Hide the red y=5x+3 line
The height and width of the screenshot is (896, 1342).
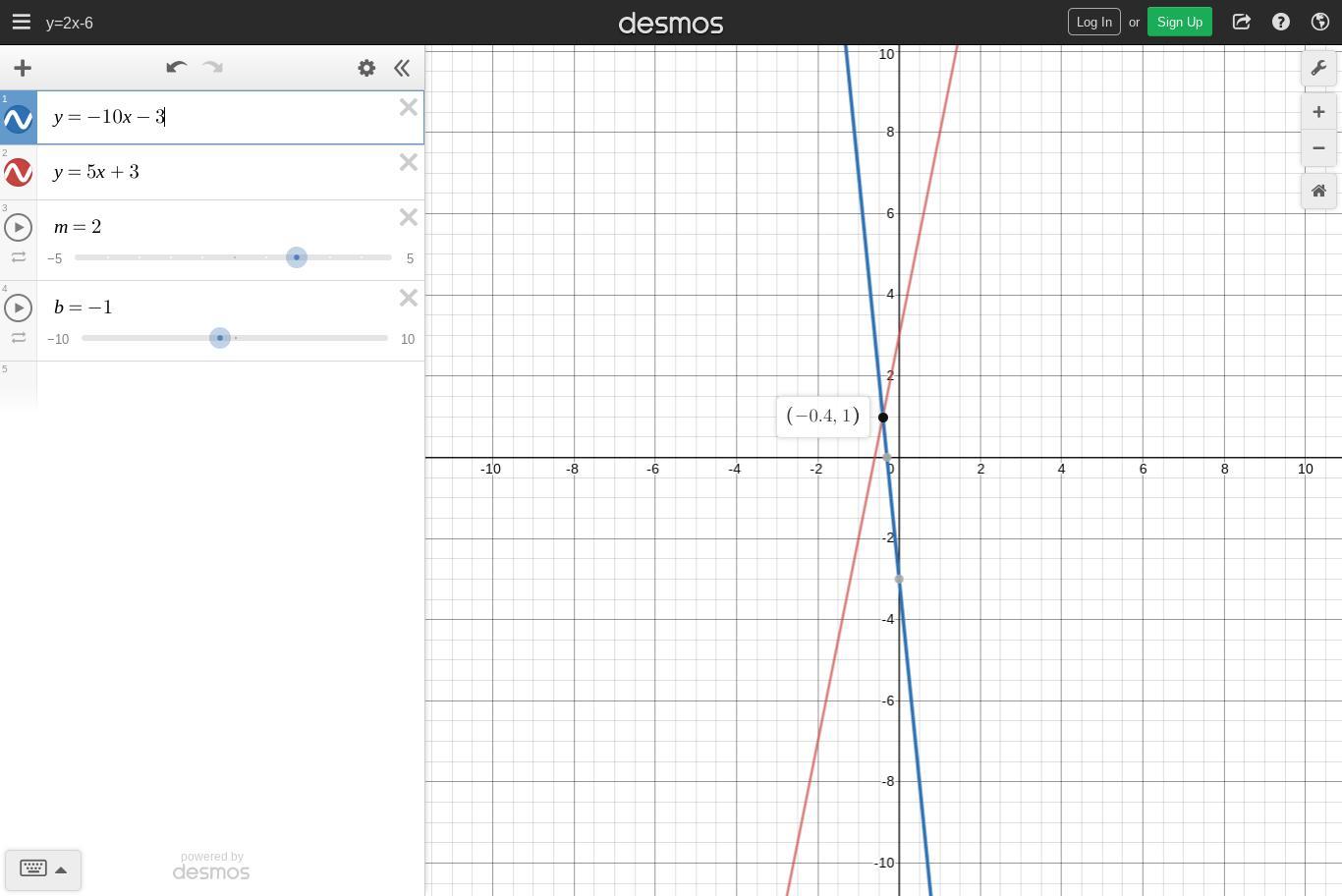(19, 173)
